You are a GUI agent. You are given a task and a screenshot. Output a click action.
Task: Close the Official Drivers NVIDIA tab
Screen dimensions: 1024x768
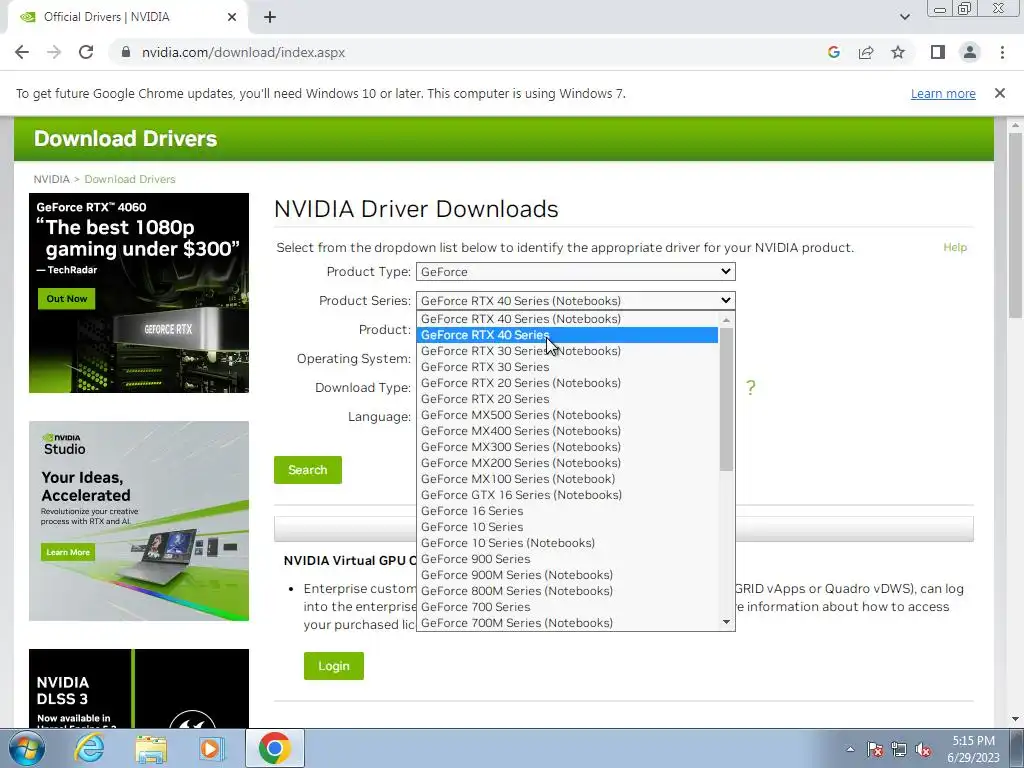pos(232,17)
